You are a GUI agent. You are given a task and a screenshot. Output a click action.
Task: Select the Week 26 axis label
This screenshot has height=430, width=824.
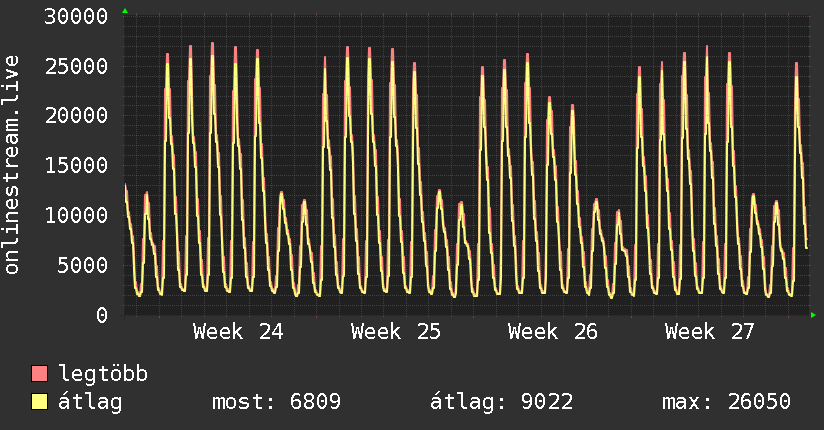coord(553,332)
